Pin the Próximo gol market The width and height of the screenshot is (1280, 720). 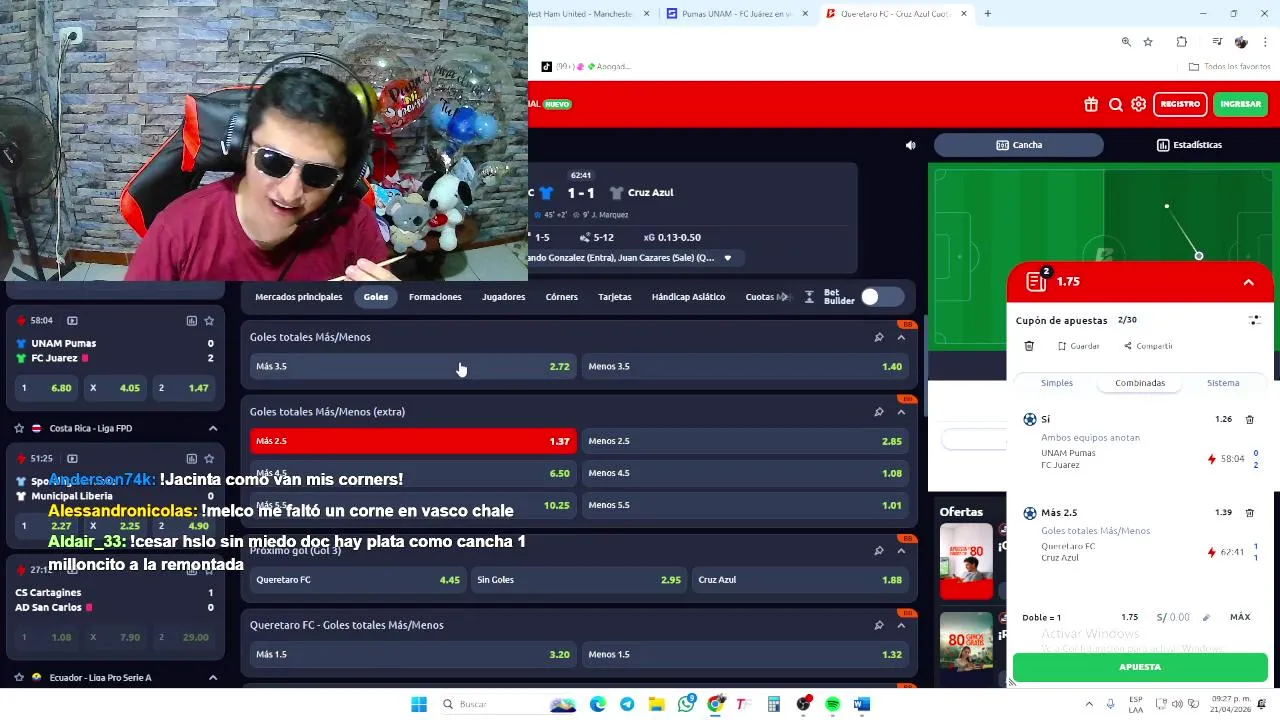(879, 550)
